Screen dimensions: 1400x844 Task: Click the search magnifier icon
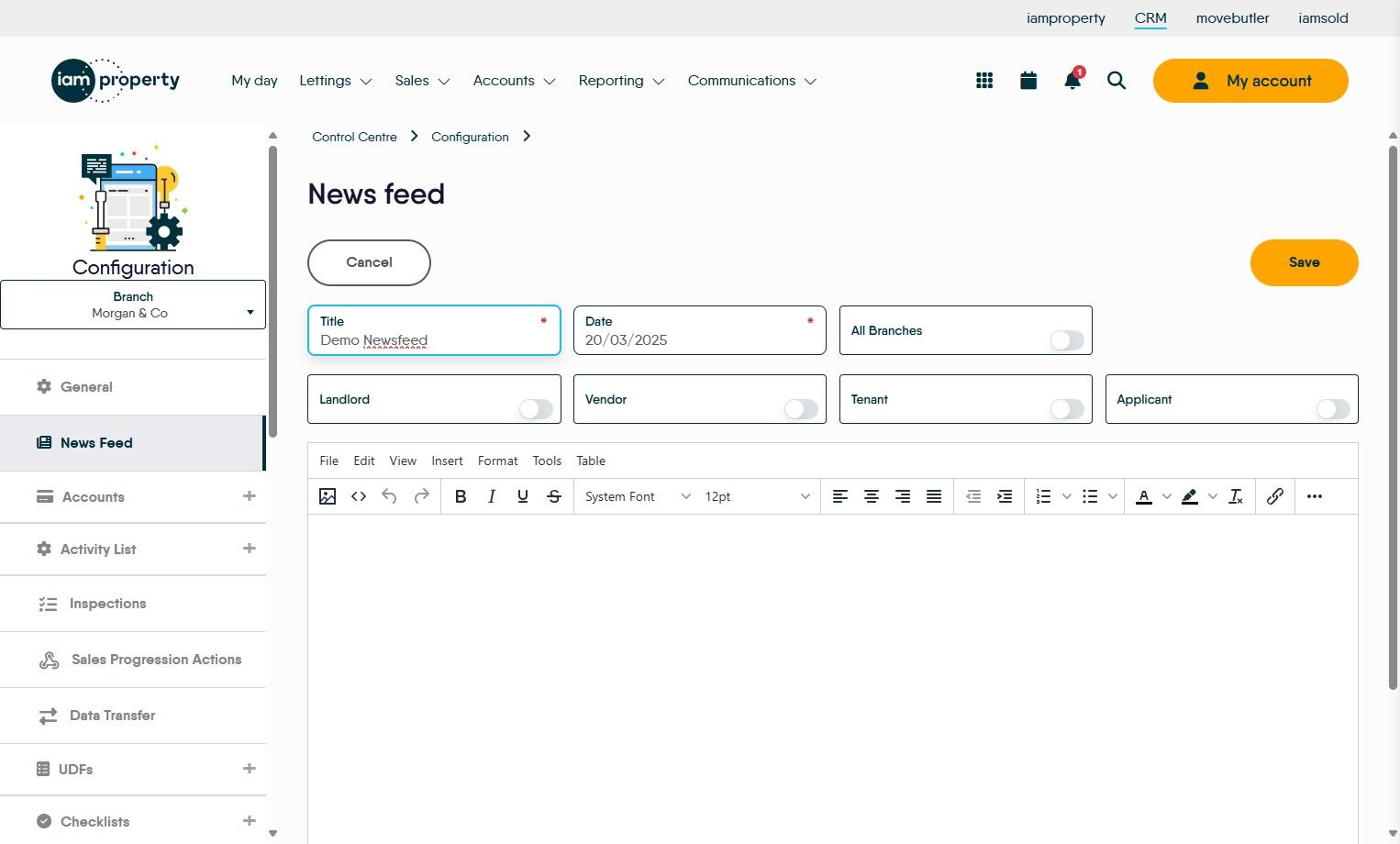click(1117, 81)
